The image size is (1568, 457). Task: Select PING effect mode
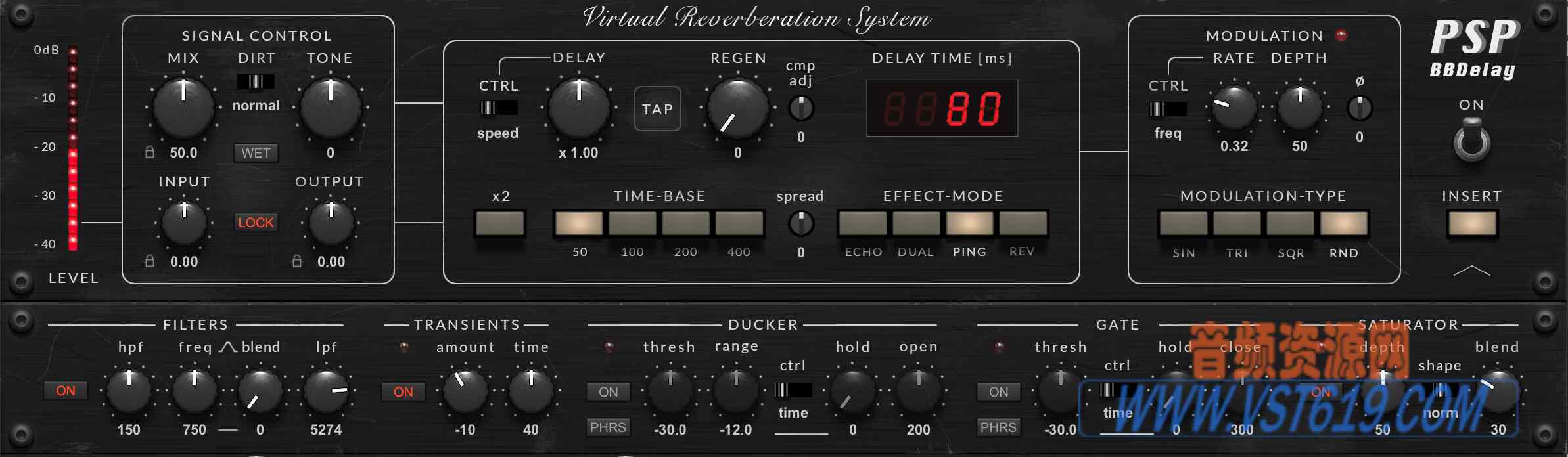coord(969,224)
